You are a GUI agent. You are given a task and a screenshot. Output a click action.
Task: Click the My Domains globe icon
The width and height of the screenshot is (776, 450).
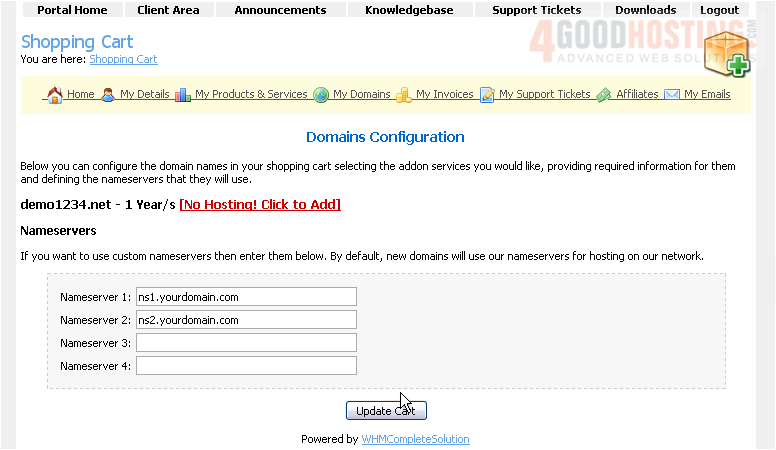tap(321, 95)
